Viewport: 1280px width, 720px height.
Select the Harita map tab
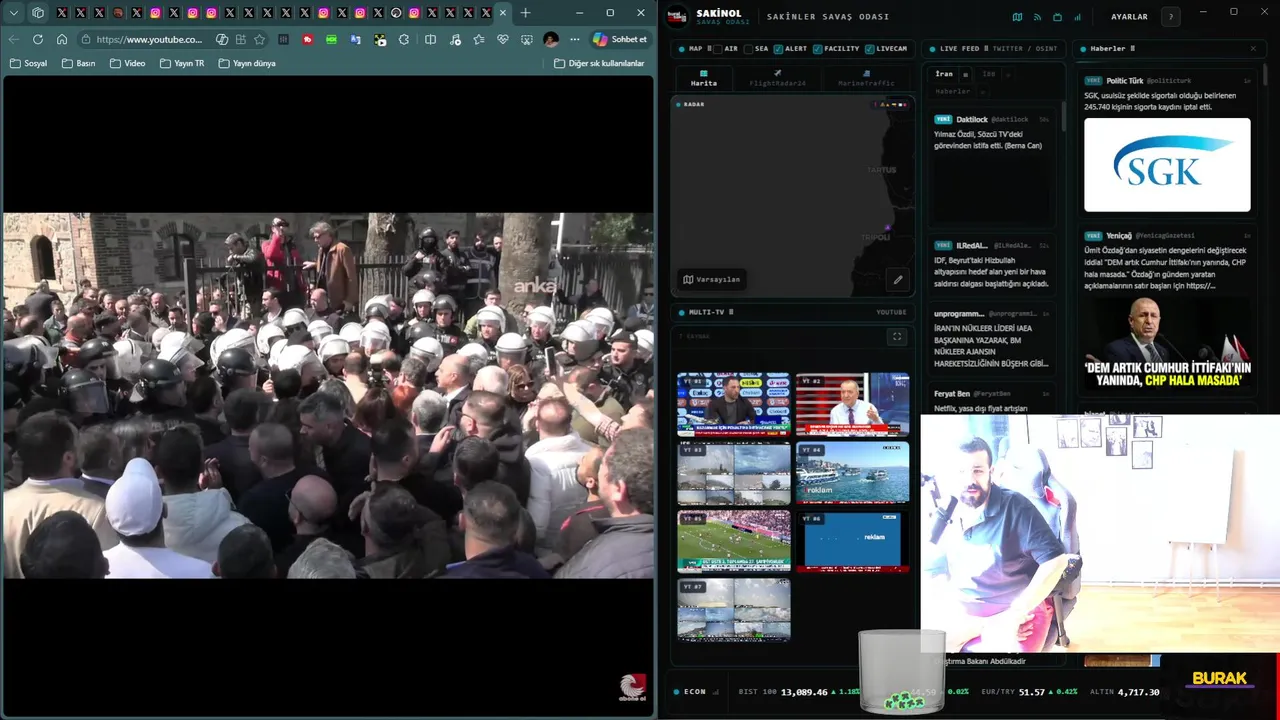(x=704, y=78)
